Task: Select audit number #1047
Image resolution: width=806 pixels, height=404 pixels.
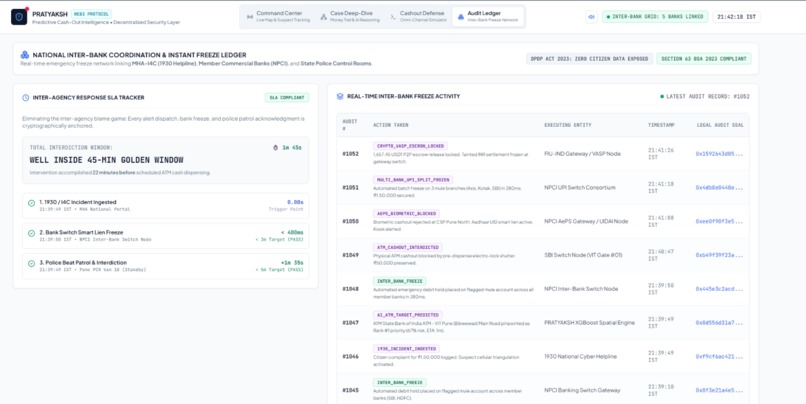Action: 351,323
